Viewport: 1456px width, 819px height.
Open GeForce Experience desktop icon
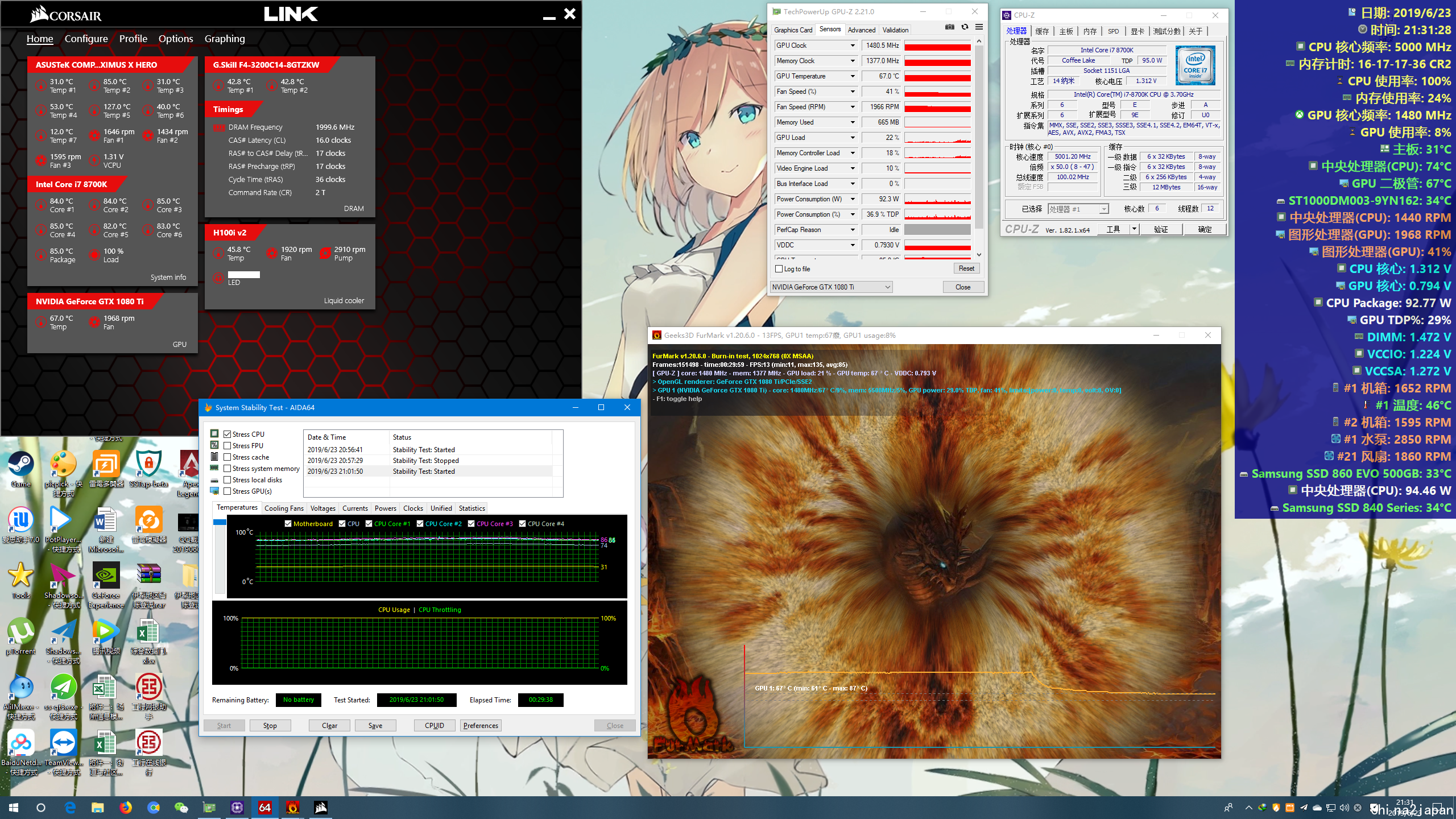click(106, 585)
